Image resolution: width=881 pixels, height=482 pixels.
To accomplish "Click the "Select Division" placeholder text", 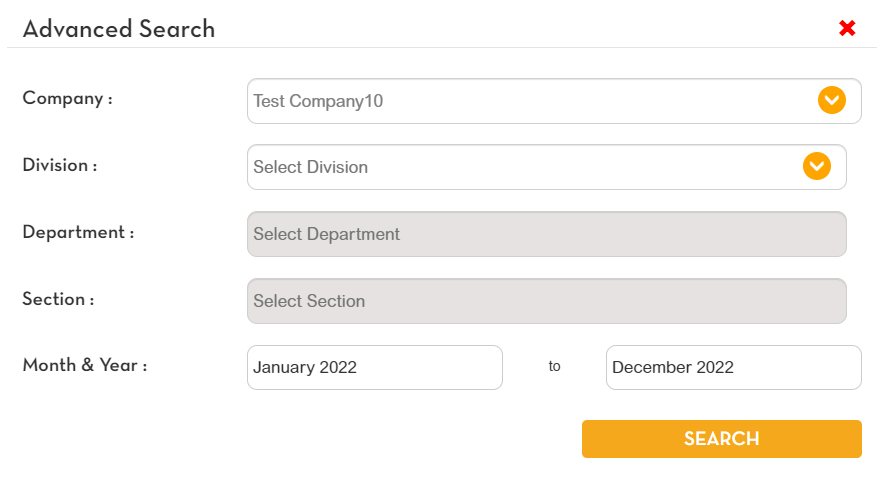I will (x=310, y=167).
